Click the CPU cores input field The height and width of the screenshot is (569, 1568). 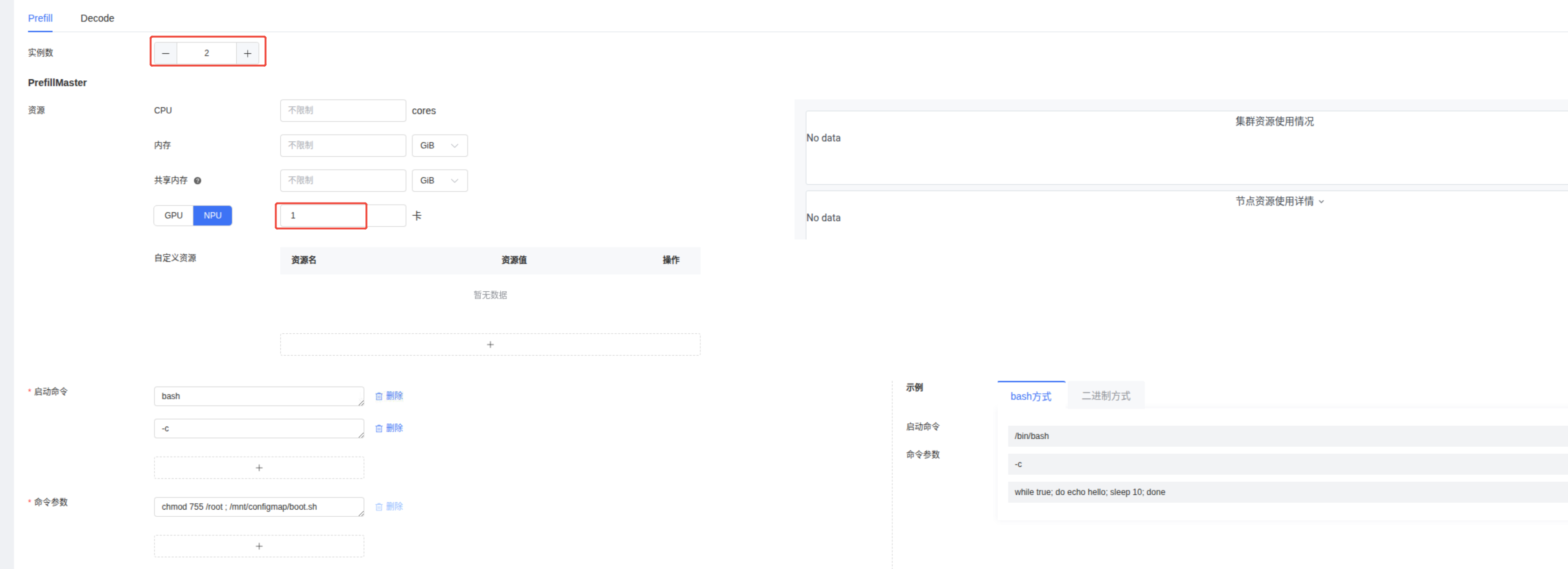343,111
